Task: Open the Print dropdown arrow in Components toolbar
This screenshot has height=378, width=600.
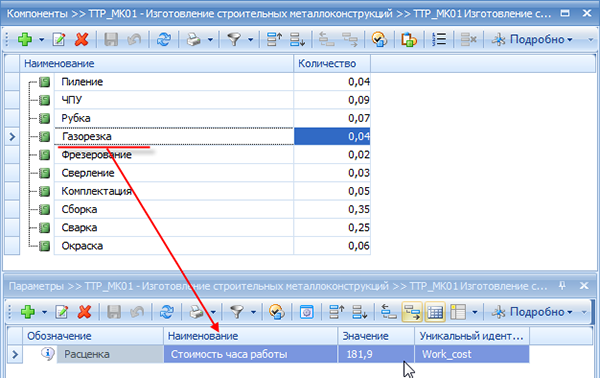Action: coord(210,39)
